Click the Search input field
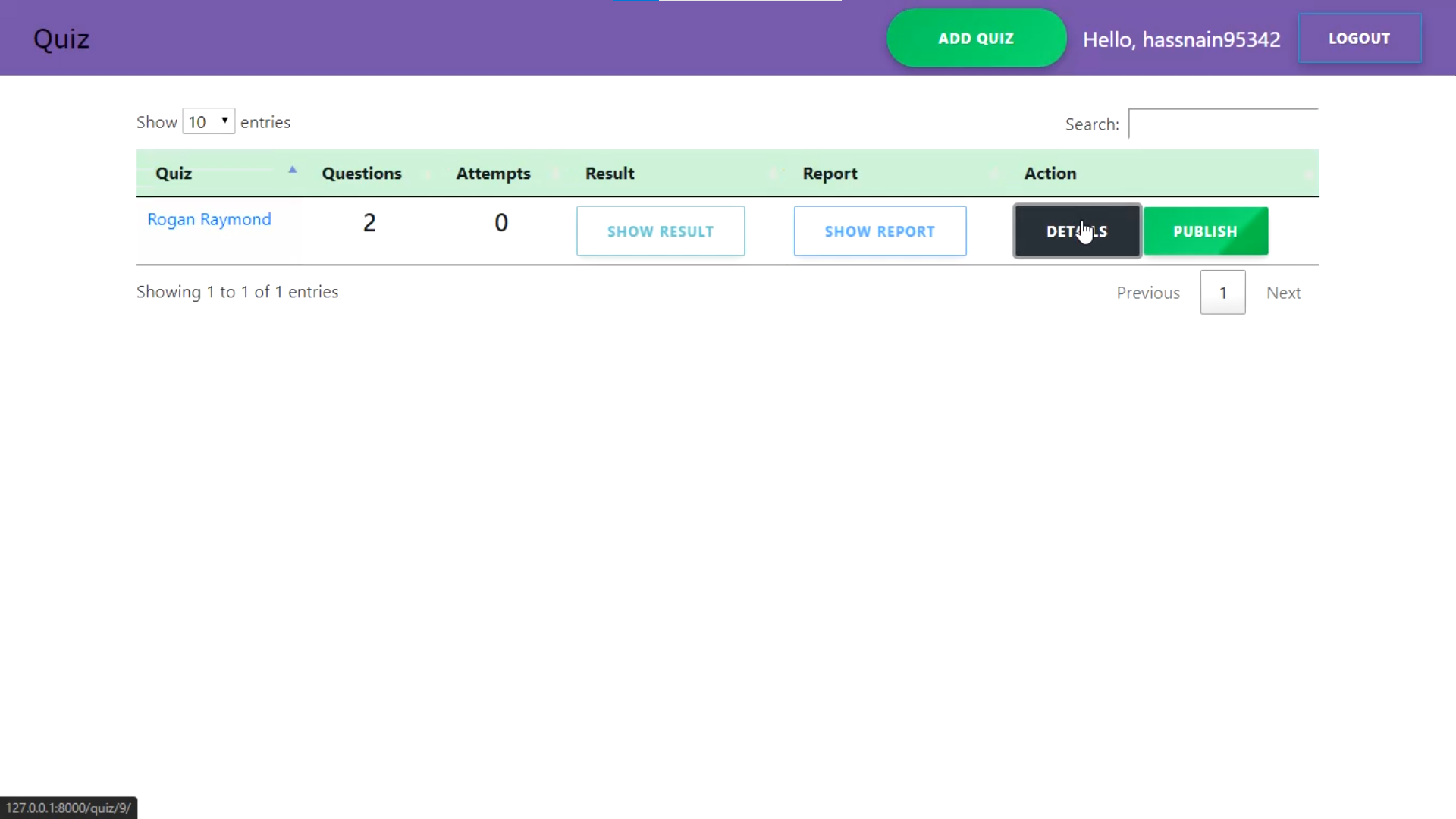The height and width of the screenshot is (819, 1456). click(1222, 124)
